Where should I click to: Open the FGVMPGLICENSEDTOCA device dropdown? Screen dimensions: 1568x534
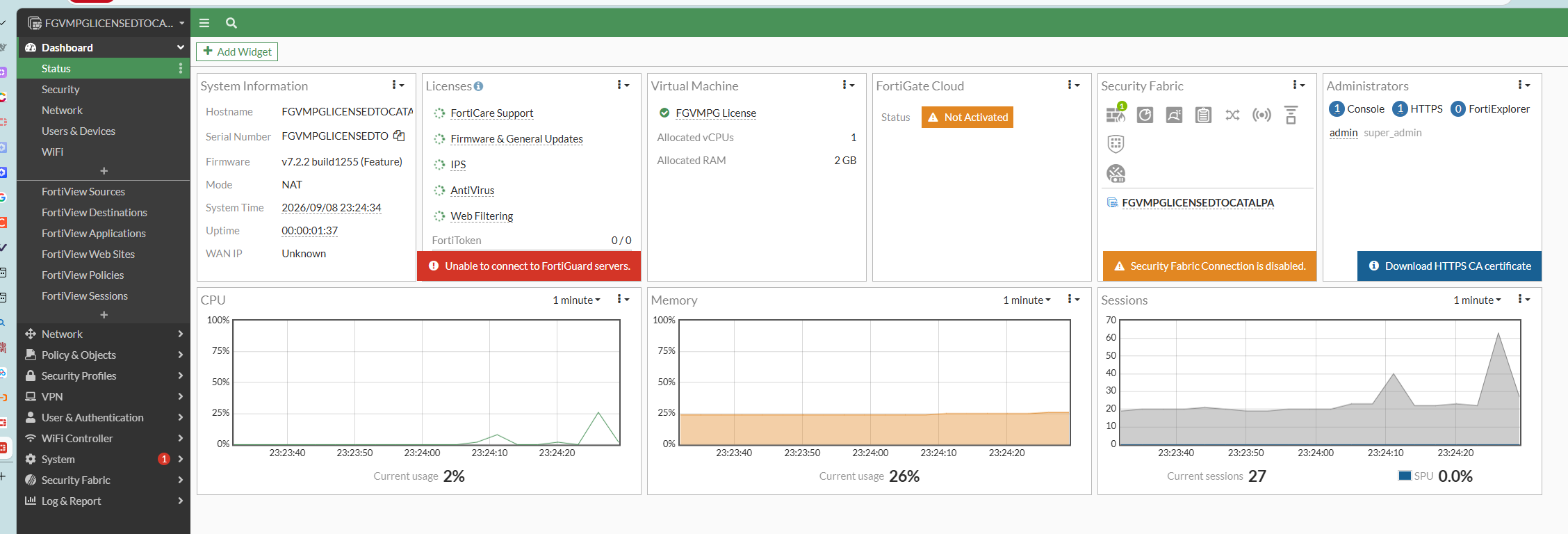click(106, 23)
